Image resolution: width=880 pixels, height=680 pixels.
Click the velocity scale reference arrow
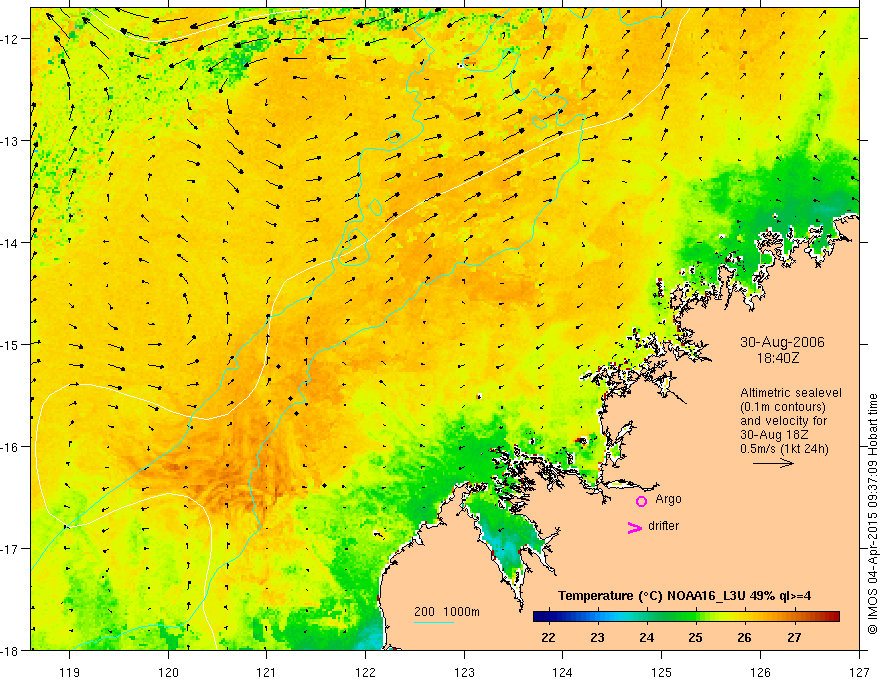(x=773, y=463)
